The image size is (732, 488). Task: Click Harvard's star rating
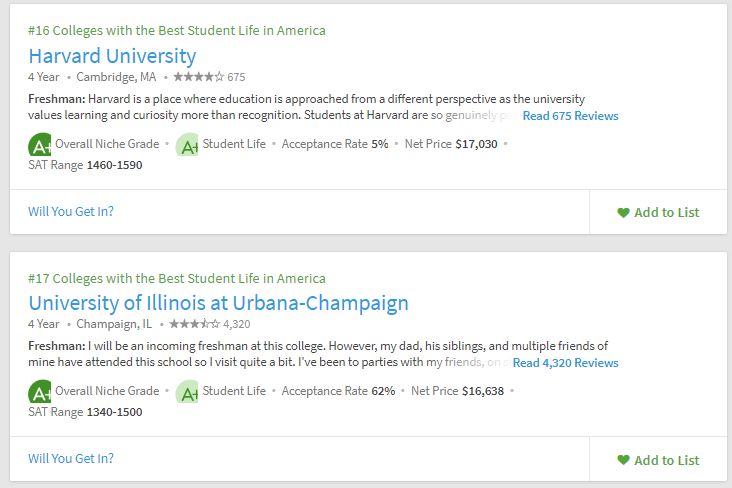(x=199, y=77)
